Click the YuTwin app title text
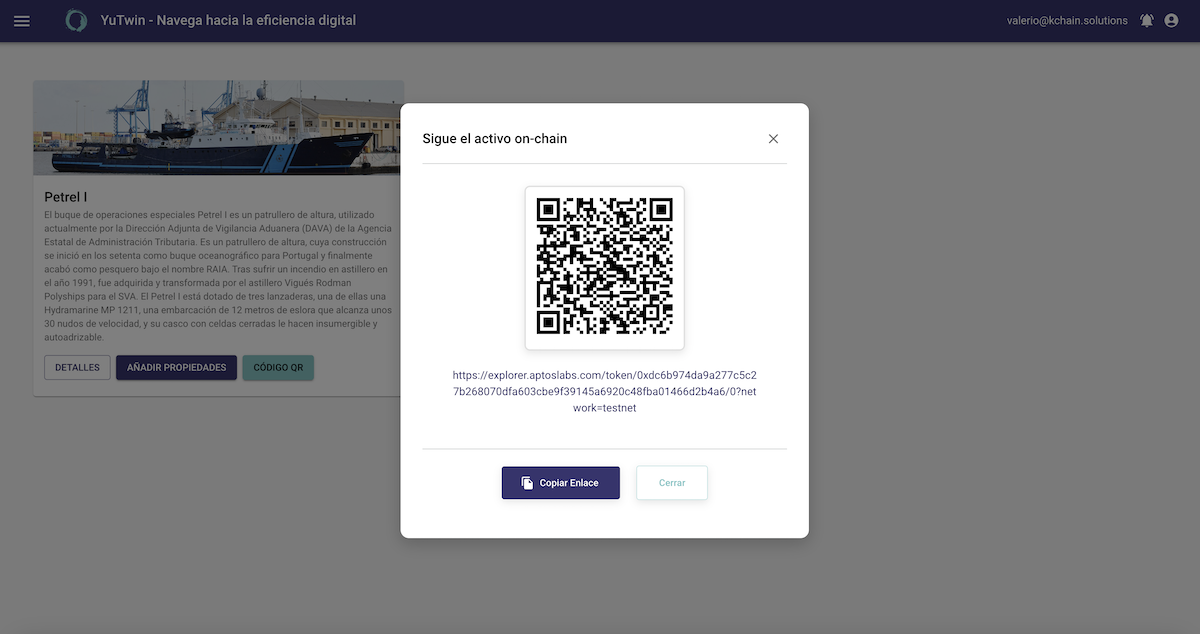This screenshot has height=634, width=1200. click(228, 20)
